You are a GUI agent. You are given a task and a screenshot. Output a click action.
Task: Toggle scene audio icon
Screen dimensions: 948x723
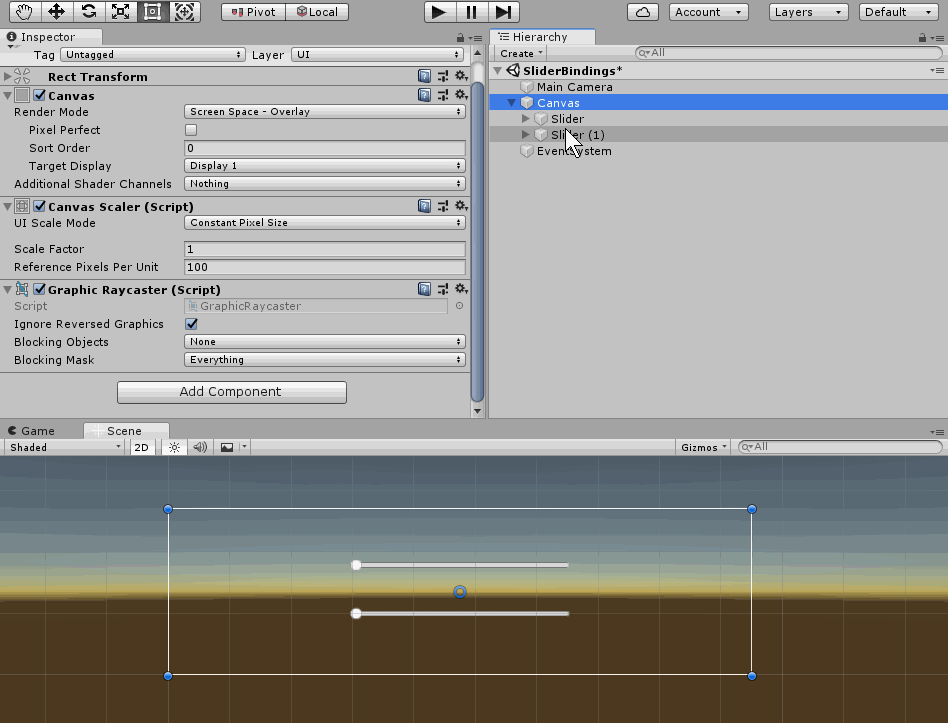[200, 447]
